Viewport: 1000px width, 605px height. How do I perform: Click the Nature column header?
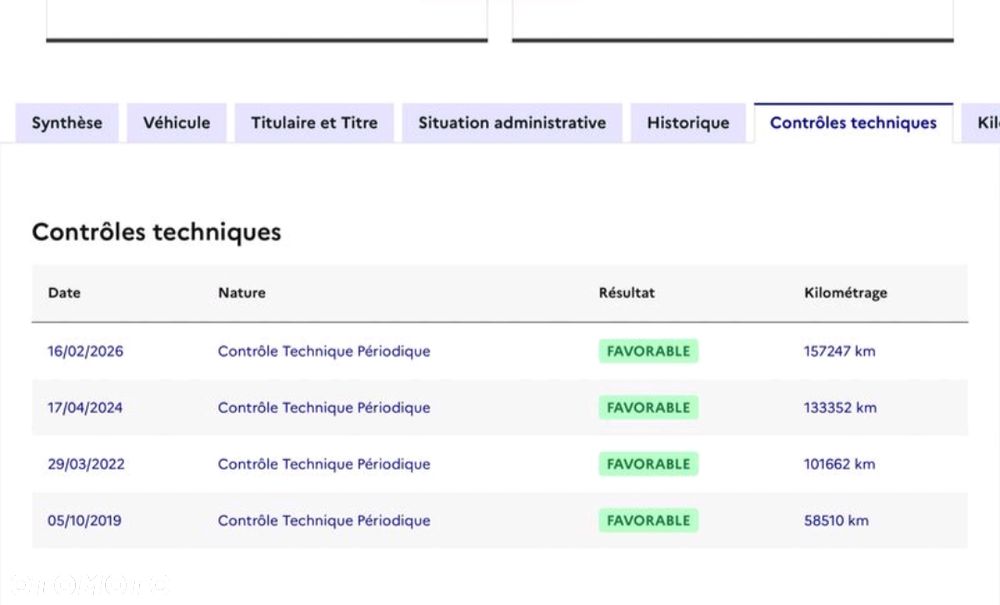[x=242, y=293]
